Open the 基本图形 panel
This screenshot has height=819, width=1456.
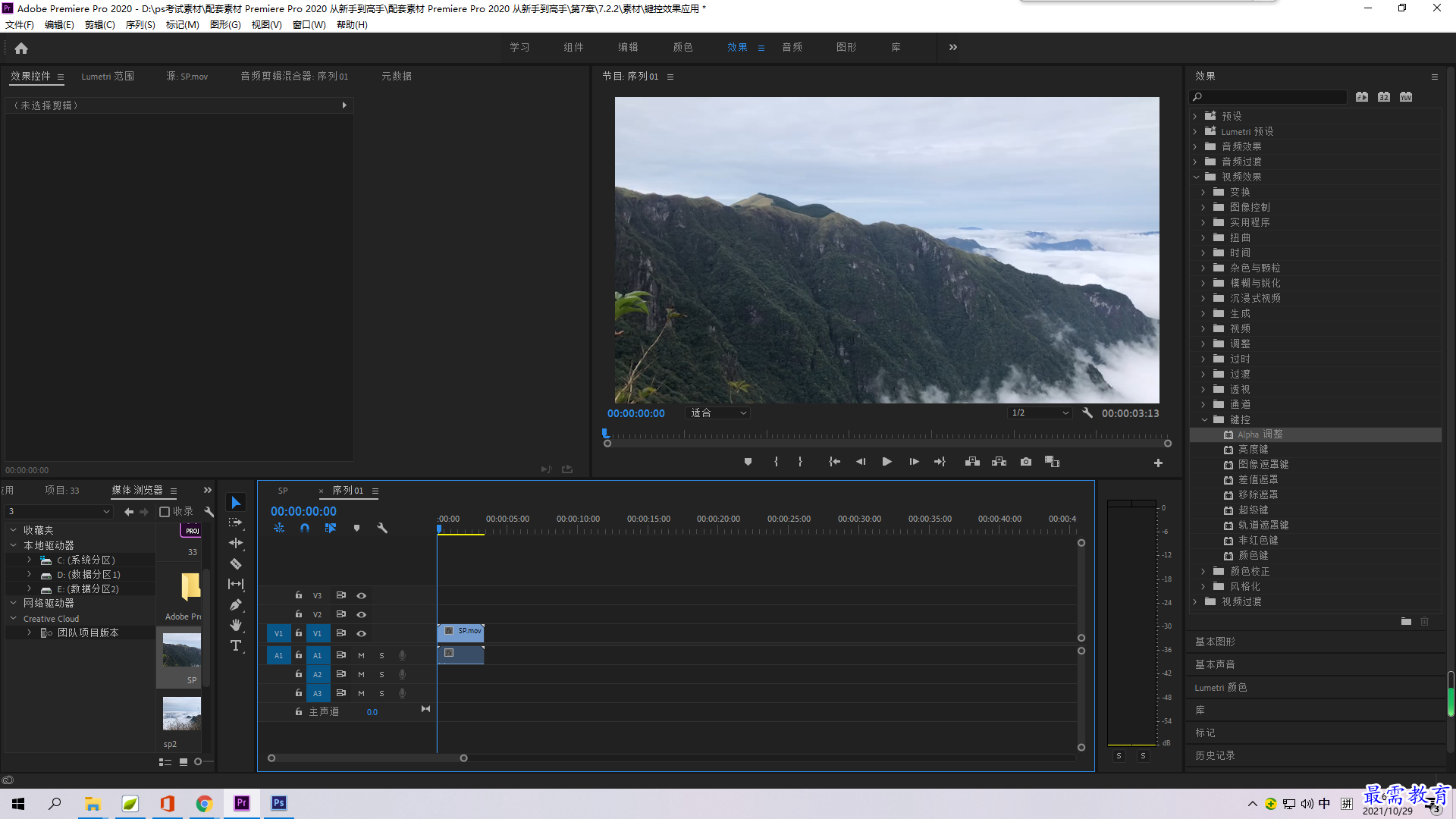coord(1215,642)
